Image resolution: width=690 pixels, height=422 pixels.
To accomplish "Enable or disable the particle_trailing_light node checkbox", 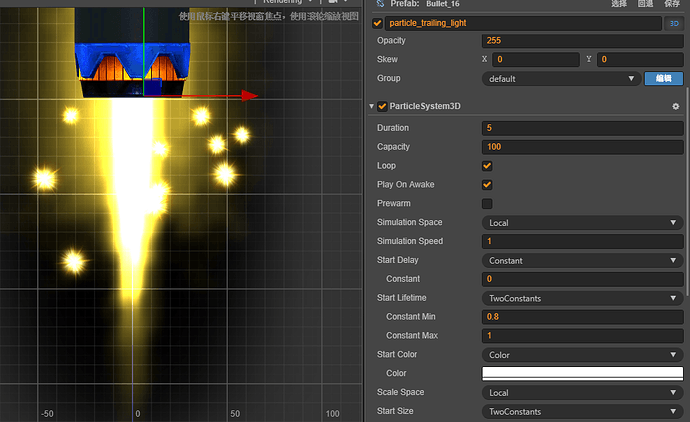I will (x=377, y=23).
